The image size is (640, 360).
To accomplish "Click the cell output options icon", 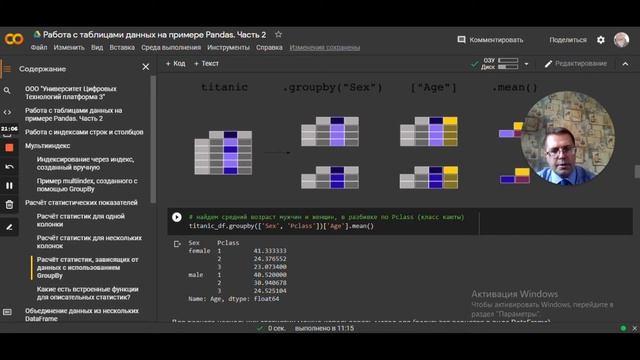I will coord(177,244).
